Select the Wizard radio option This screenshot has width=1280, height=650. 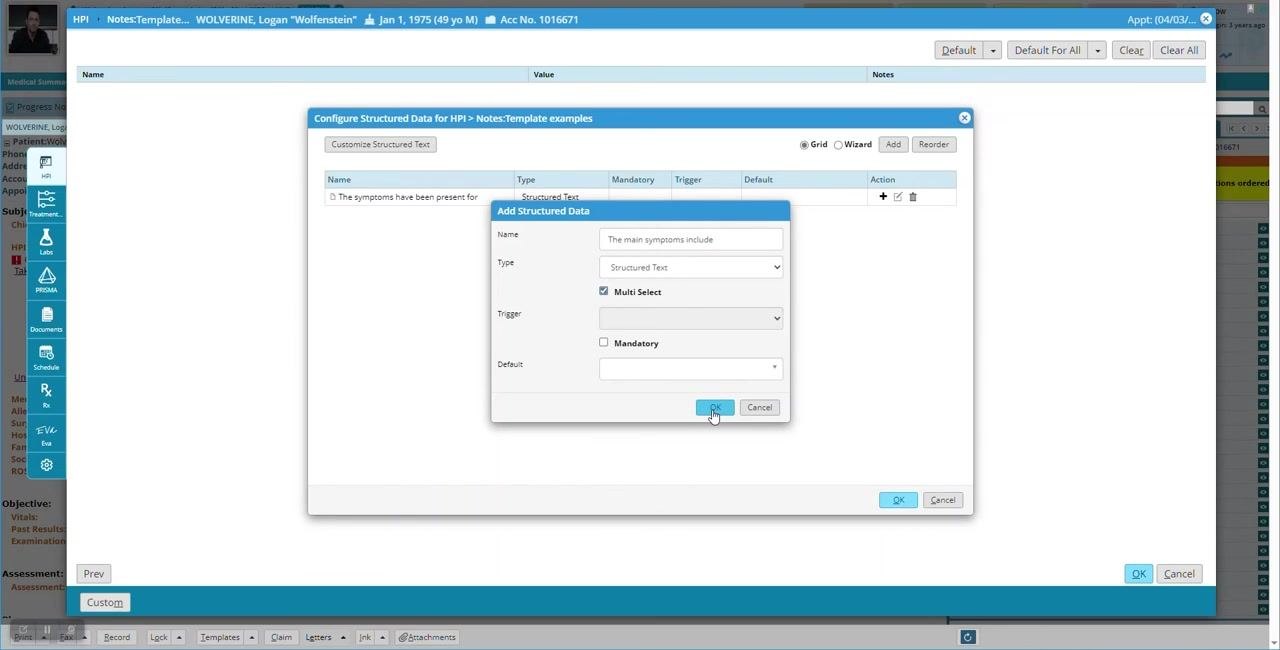pos(838,145)
